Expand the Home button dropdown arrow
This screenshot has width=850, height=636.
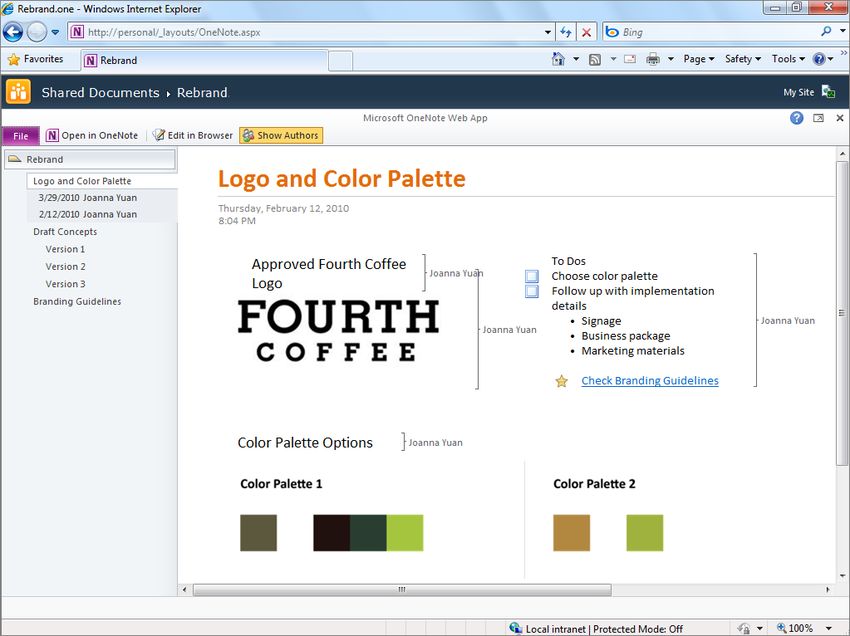576,59
